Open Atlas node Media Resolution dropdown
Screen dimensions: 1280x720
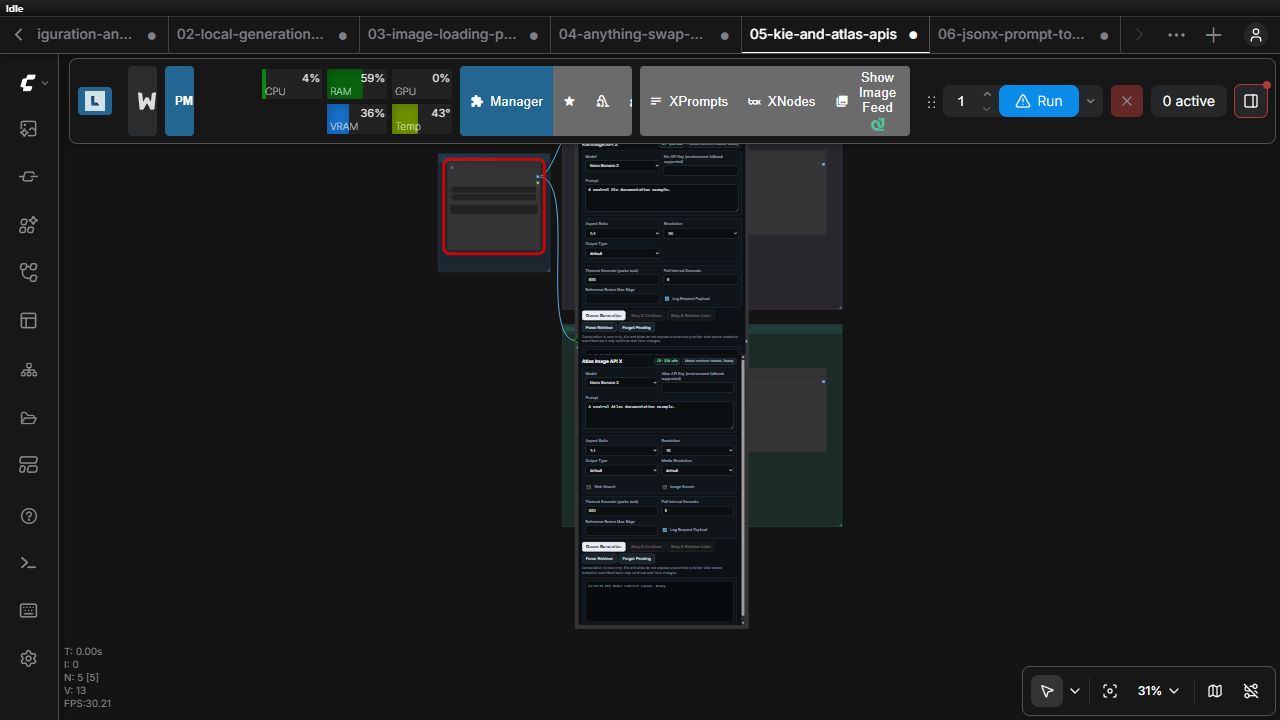coord(697,470)
